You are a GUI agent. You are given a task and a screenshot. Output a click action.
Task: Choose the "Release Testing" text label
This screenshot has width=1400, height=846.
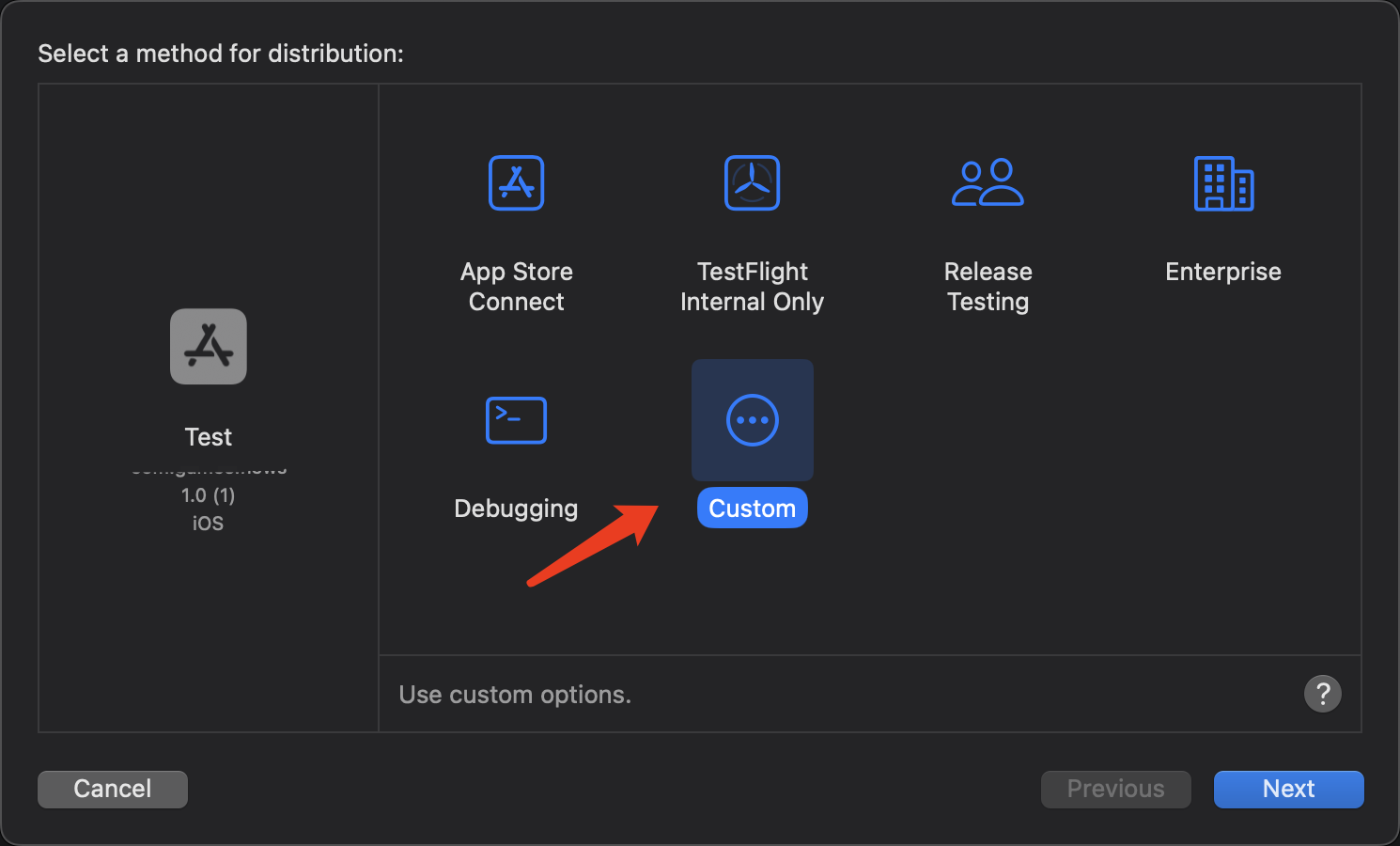click(x=988, y=287)
